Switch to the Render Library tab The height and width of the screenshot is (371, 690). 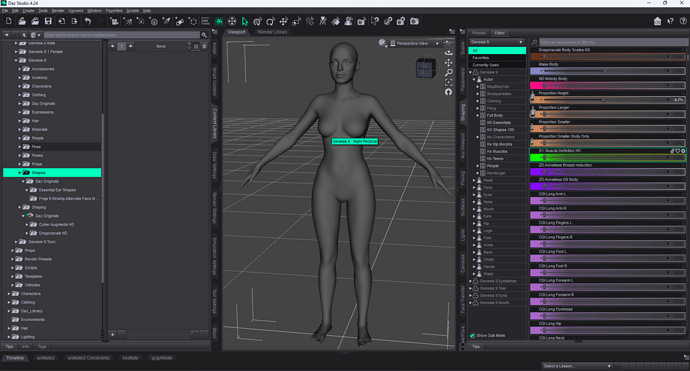(272, 32)
